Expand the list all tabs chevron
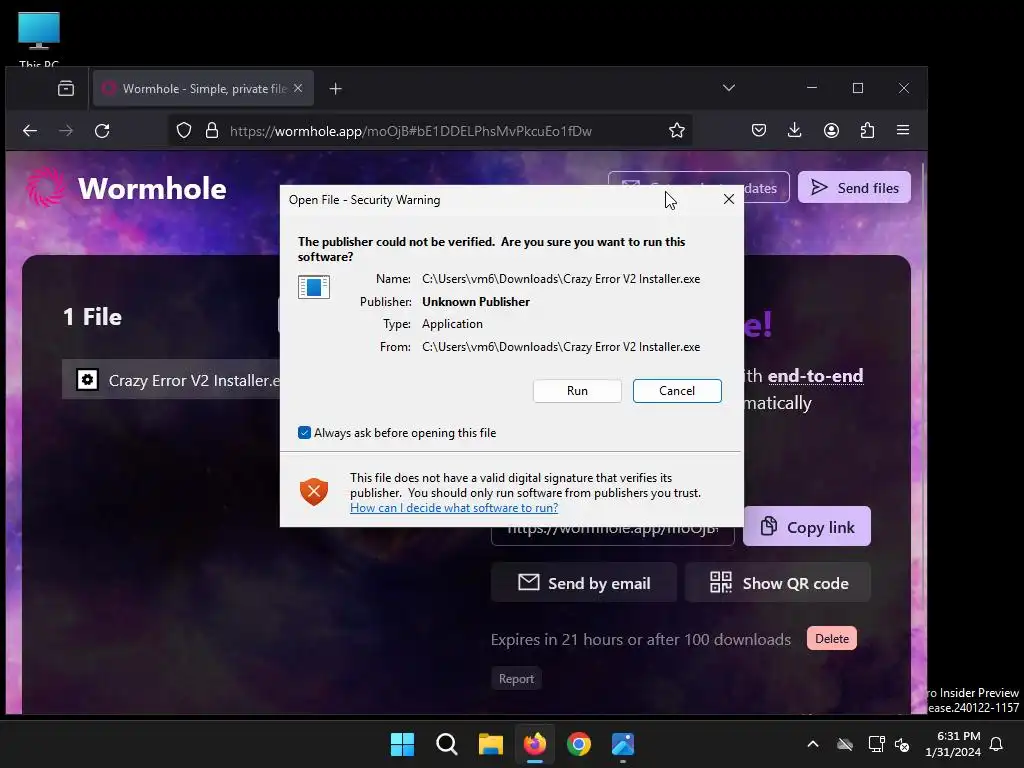This screenshot has width=1024, height=768. point(729,88)
